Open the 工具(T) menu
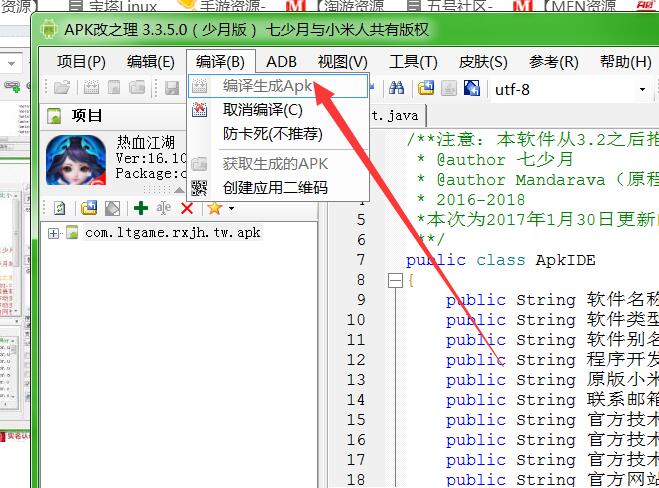659x488 pixels. (412, 61)
